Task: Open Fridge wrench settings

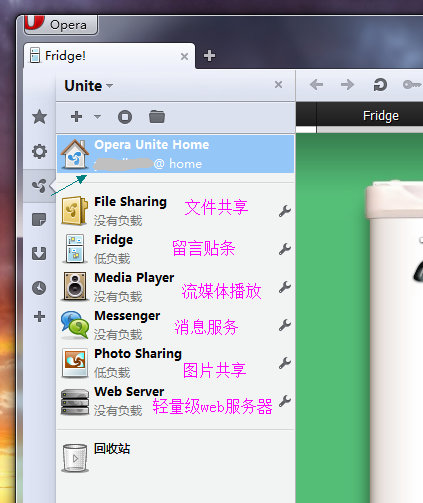Action: pos(285,249)
